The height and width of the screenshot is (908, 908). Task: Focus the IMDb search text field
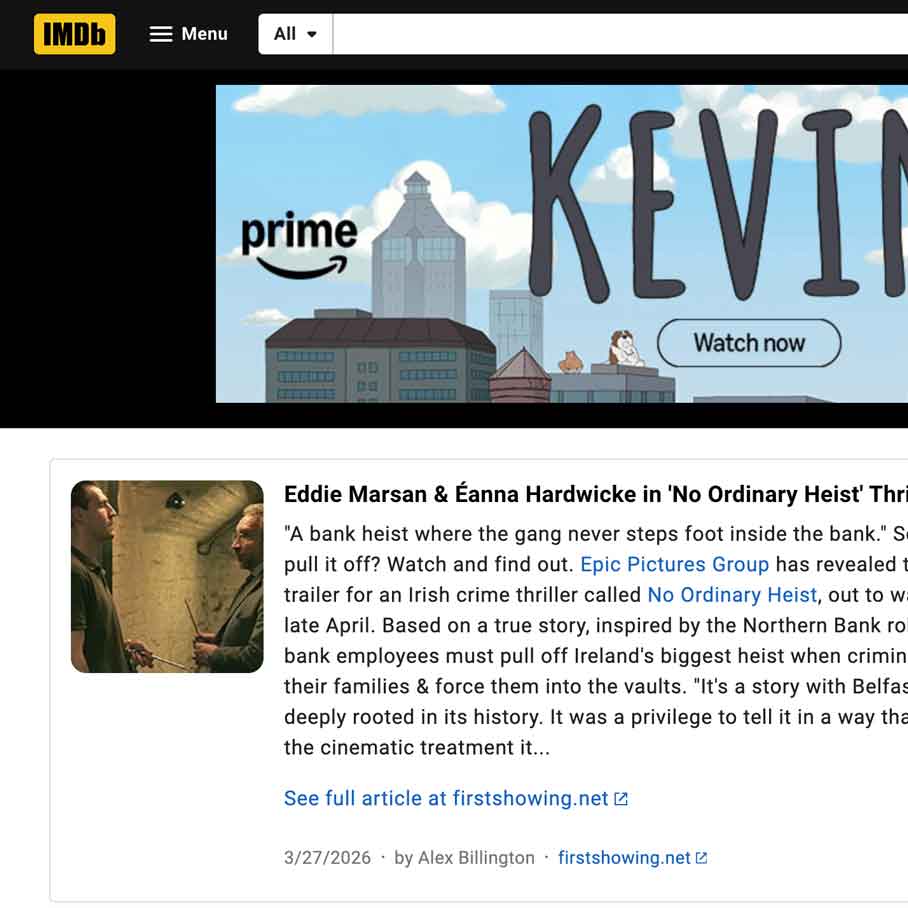[620, 34]
